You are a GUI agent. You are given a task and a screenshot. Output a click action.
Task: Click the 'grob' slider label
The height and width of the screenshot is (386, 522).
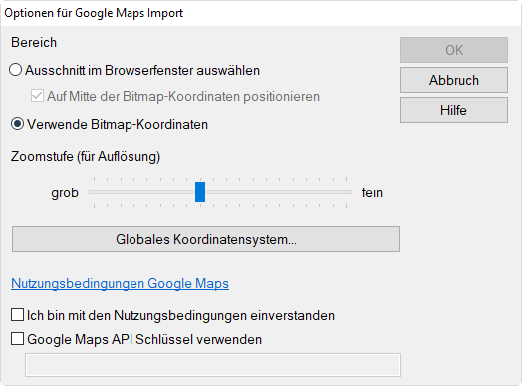65,193
